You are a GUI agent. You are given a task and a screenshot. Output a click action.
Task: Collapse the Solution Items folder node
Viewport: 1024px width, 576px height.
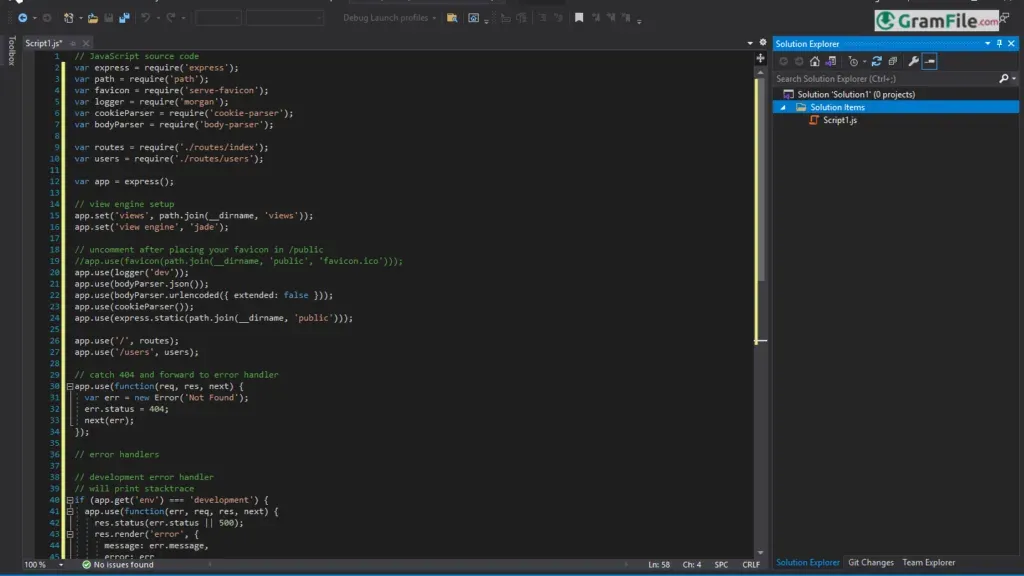pos(783,108)
